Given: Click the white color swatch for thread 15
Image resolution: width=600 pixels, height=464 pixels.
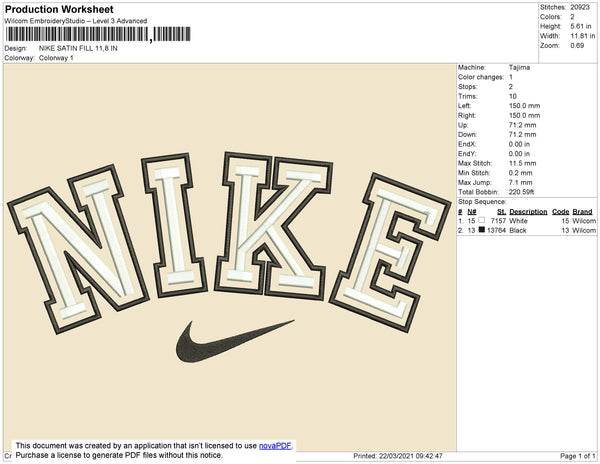Looking at the screenshot, I should pos(482,220).
